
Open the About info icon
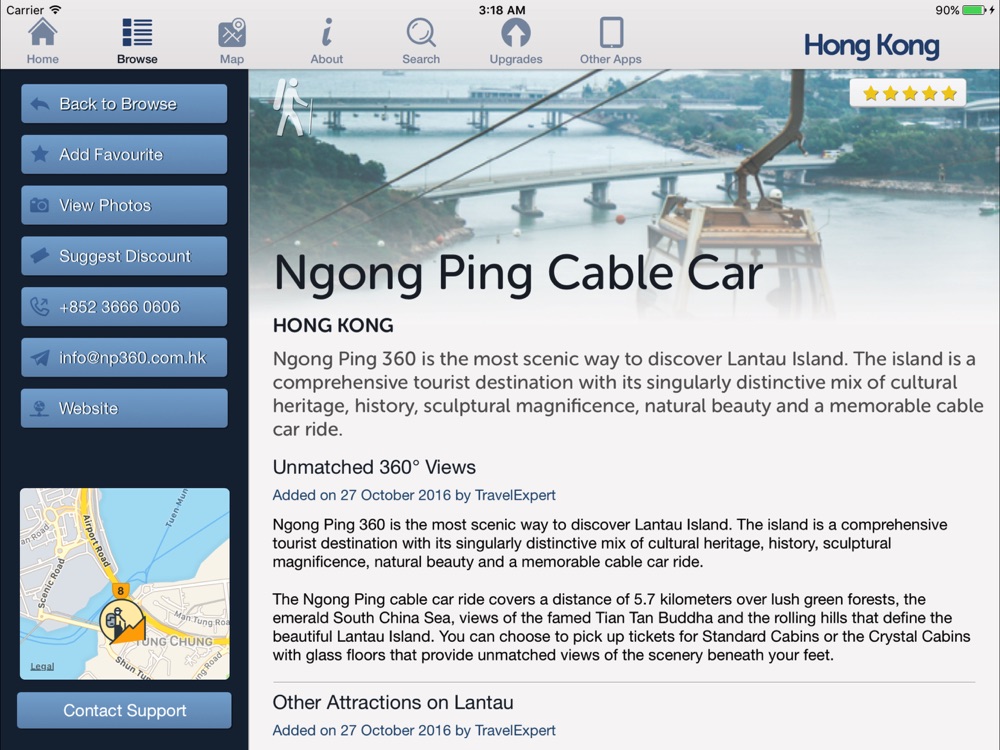tap(327, 33)
